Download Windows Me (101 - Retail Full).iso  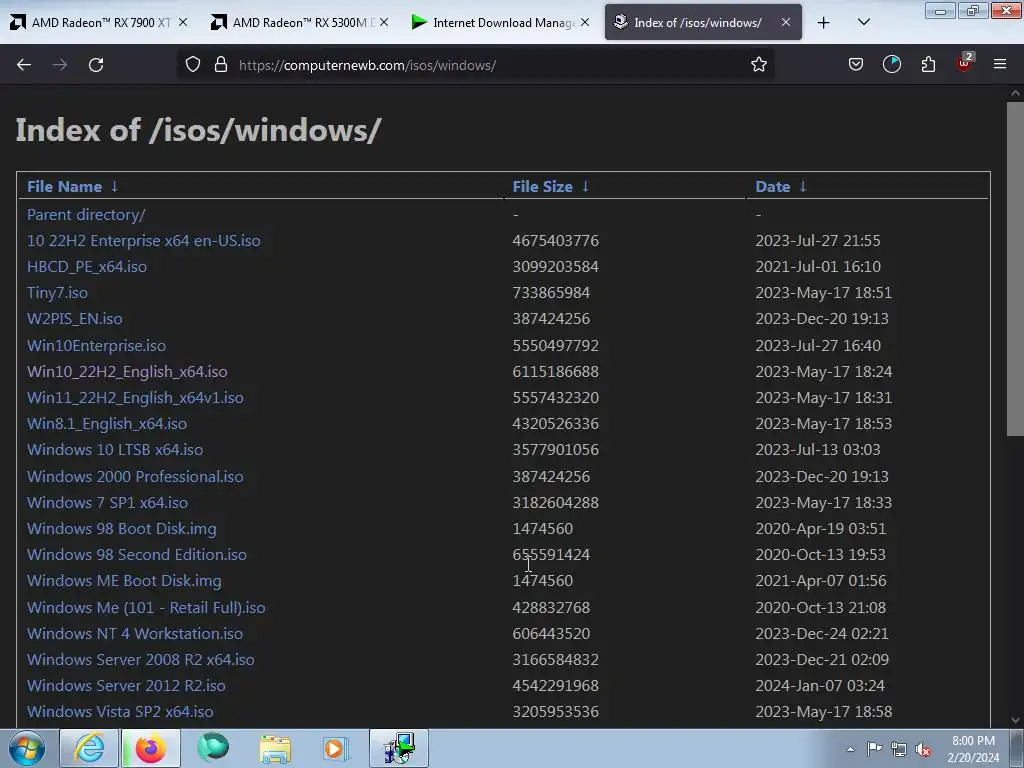[x=146, y=607]
